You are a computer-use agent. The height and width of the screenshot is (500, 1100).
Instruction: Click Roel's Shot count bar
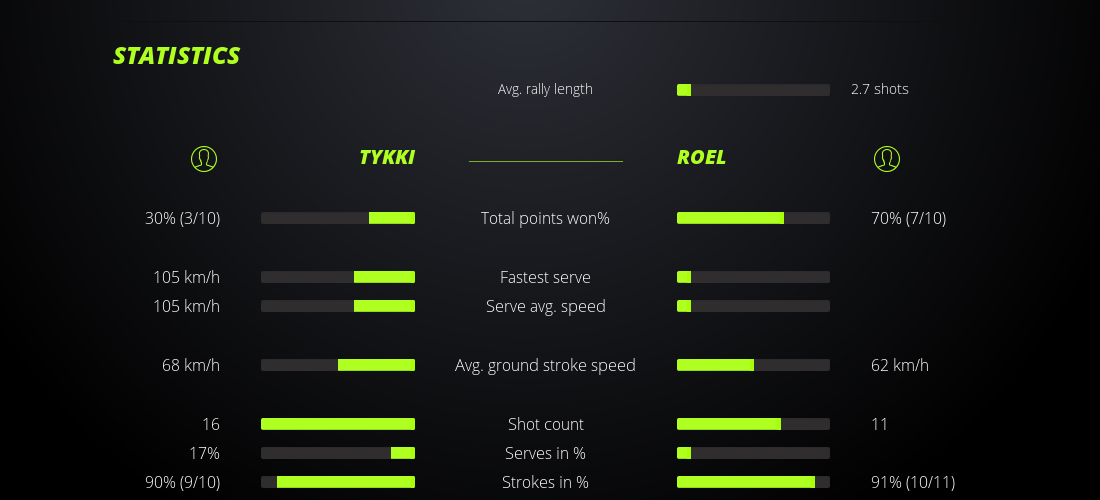pos(753,424)
